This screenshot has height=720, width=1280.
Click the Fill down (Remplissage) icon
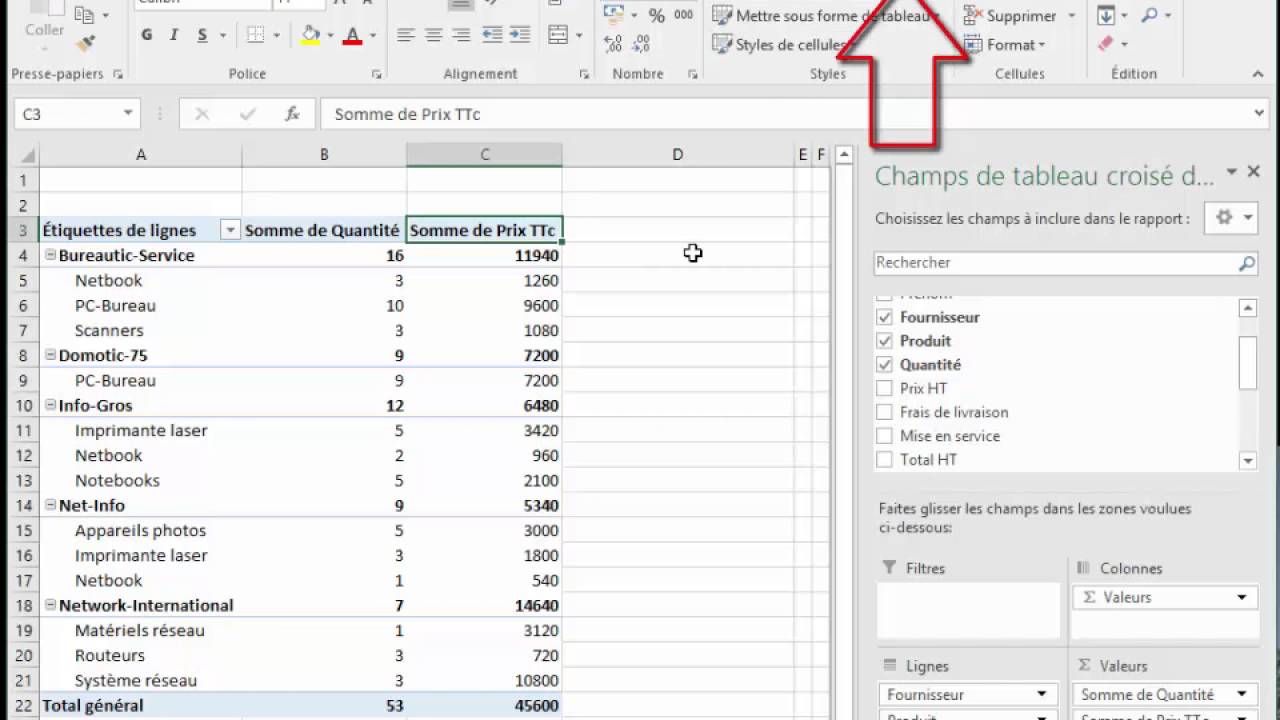click(x=1106, y=15)
